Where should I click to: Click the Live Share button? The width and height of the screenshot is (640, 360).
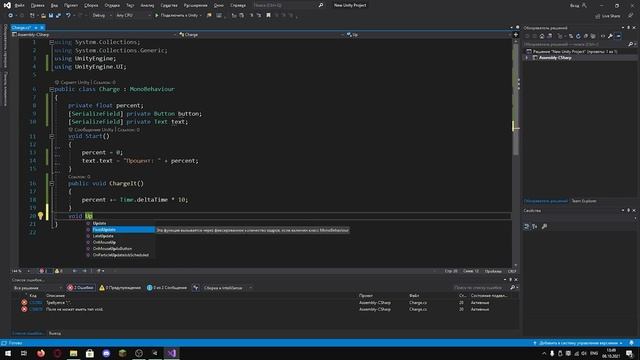pos(608,16)
